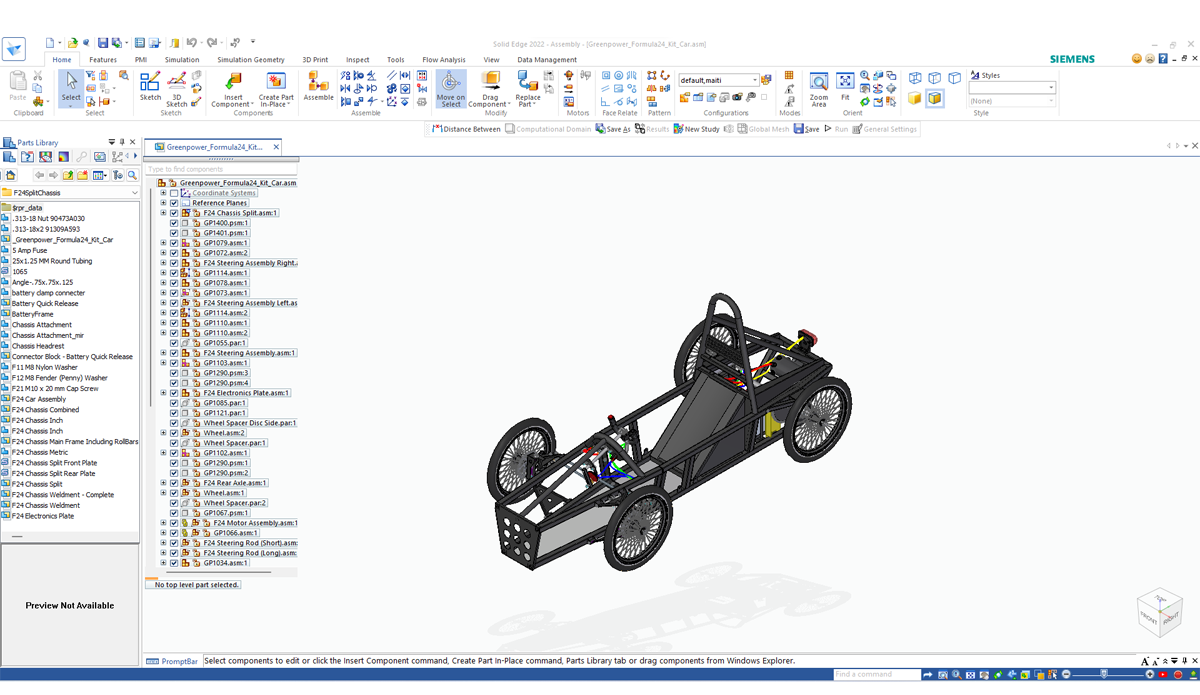This screenshot has height=695, width=1200.
Task: Click the Distance Between measure tool
Action: click(466, 129)
